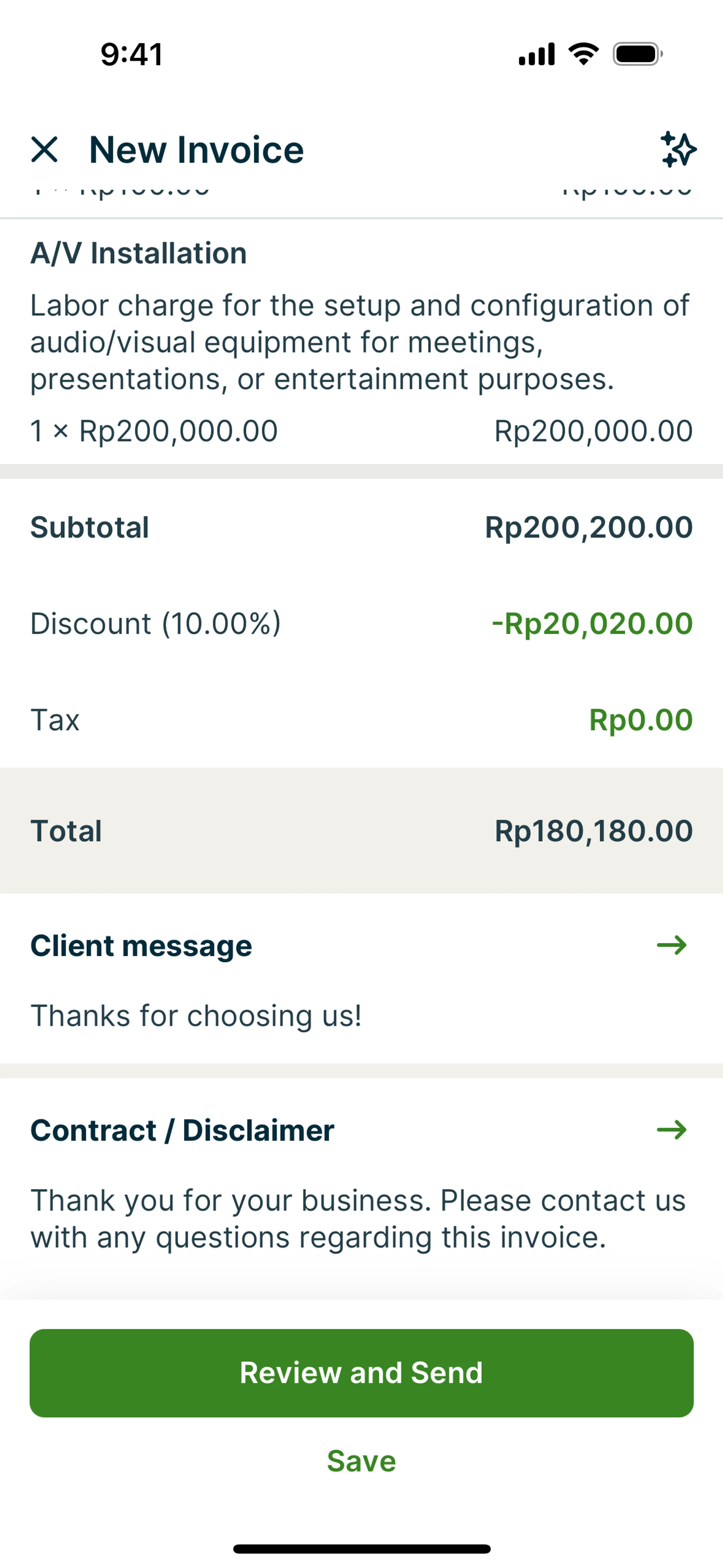Edit the discount amount -Rp20,020.00
The width and height of the screenshot is (723, 1568).
pos(592,624)
